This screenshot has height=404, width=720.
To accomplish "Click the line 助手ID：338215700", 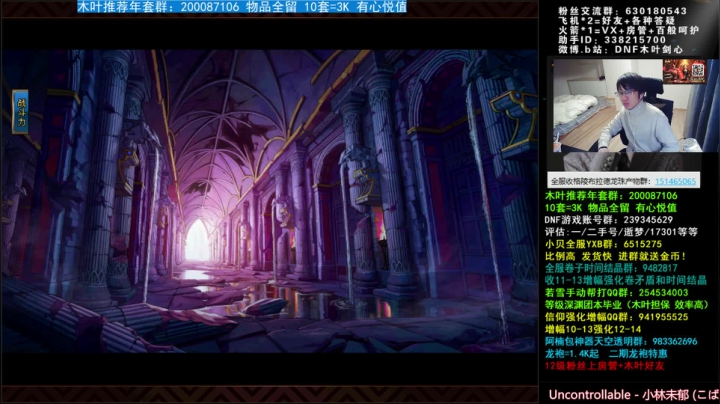I will 612,40.
